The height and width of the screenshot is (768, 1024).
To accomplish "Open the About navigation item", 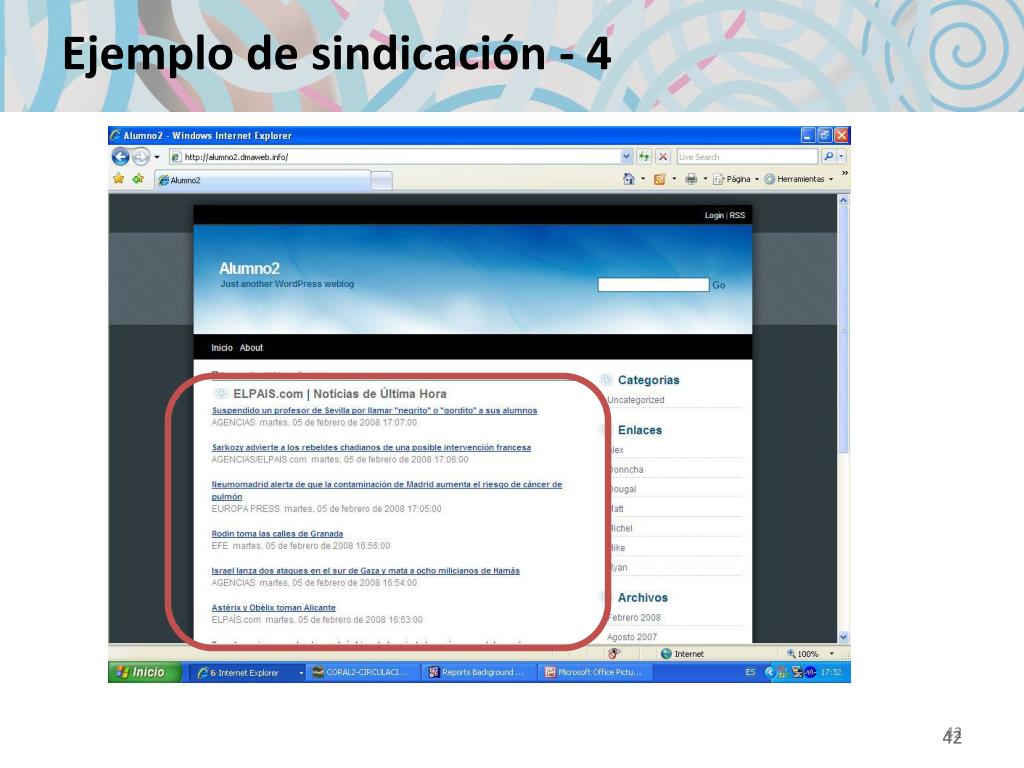I will pos(251,348).
